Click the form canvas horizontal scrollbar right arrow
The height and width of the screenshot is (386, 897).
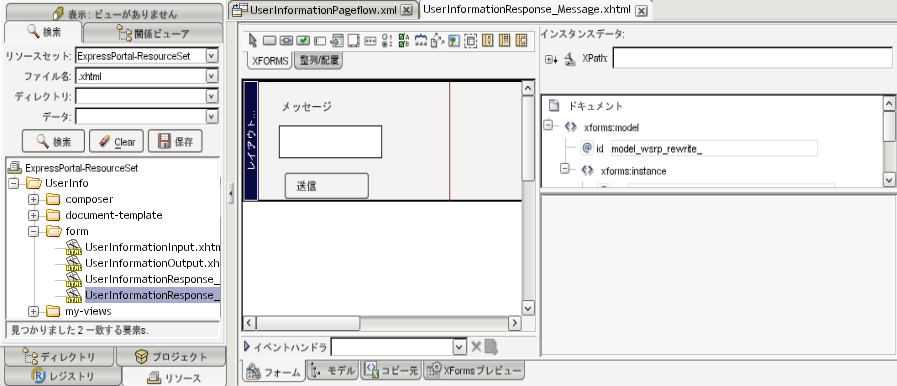point(514,324)
